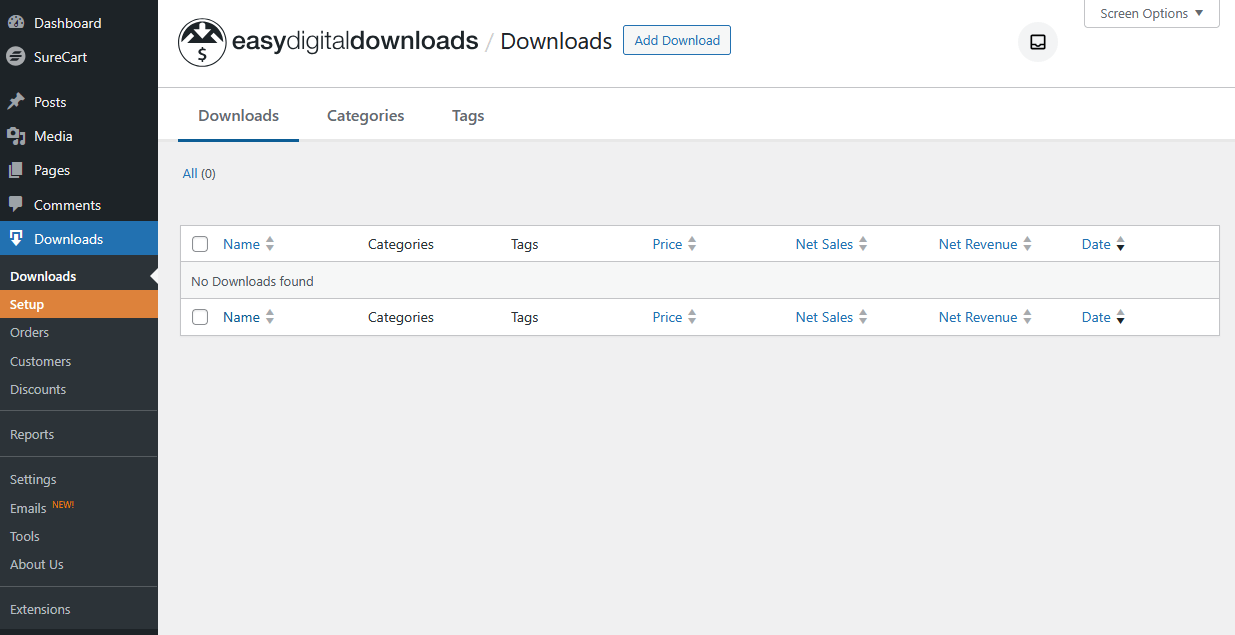Click the All (0) filter link
The image size is (1235, 635).
coord(199,173)
